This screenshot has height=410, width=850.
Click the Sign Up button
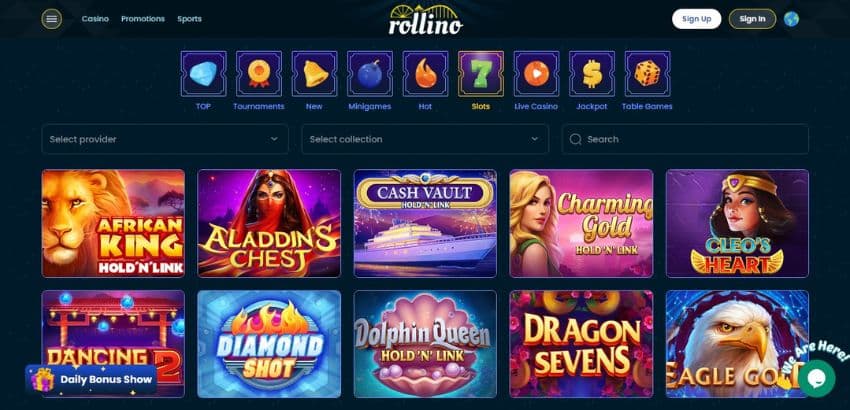click(697, 19)
